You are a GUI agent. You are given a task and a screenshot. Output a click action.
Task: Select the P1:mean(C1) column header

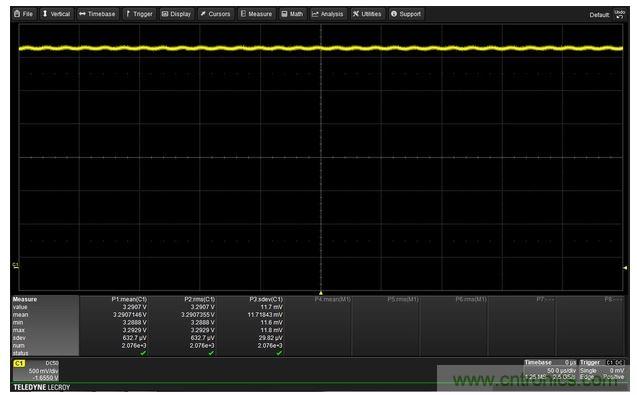(x=129, y=299)
